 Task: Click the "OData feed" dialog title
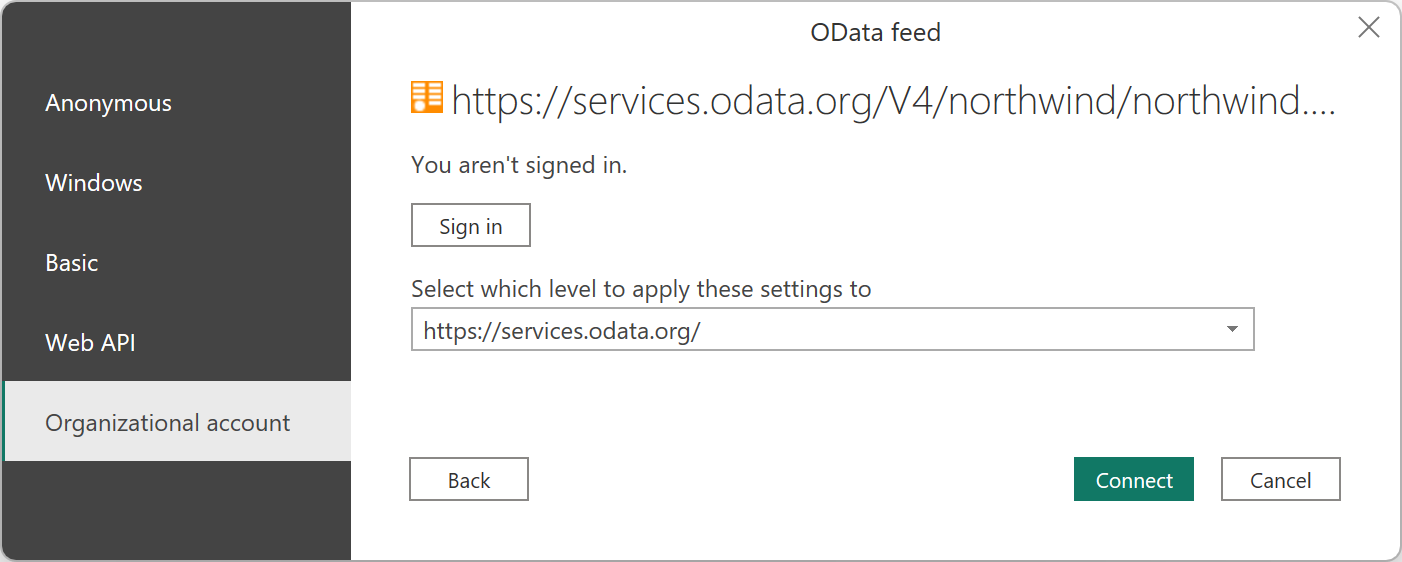(875, 32)
